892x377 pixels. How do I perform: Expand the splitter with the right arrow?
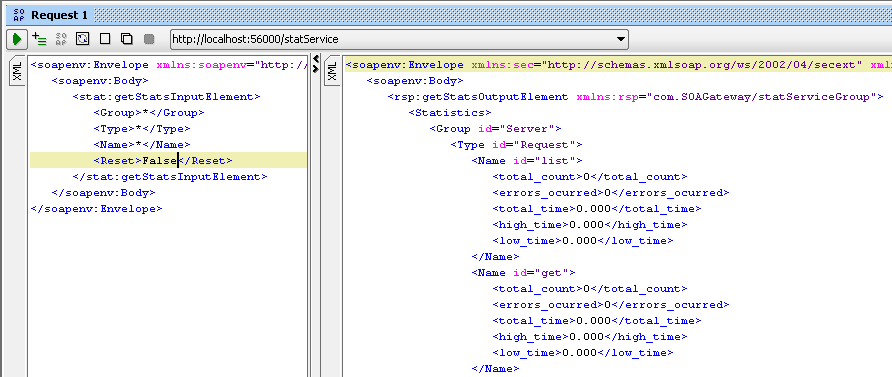[x=316, y=69]
